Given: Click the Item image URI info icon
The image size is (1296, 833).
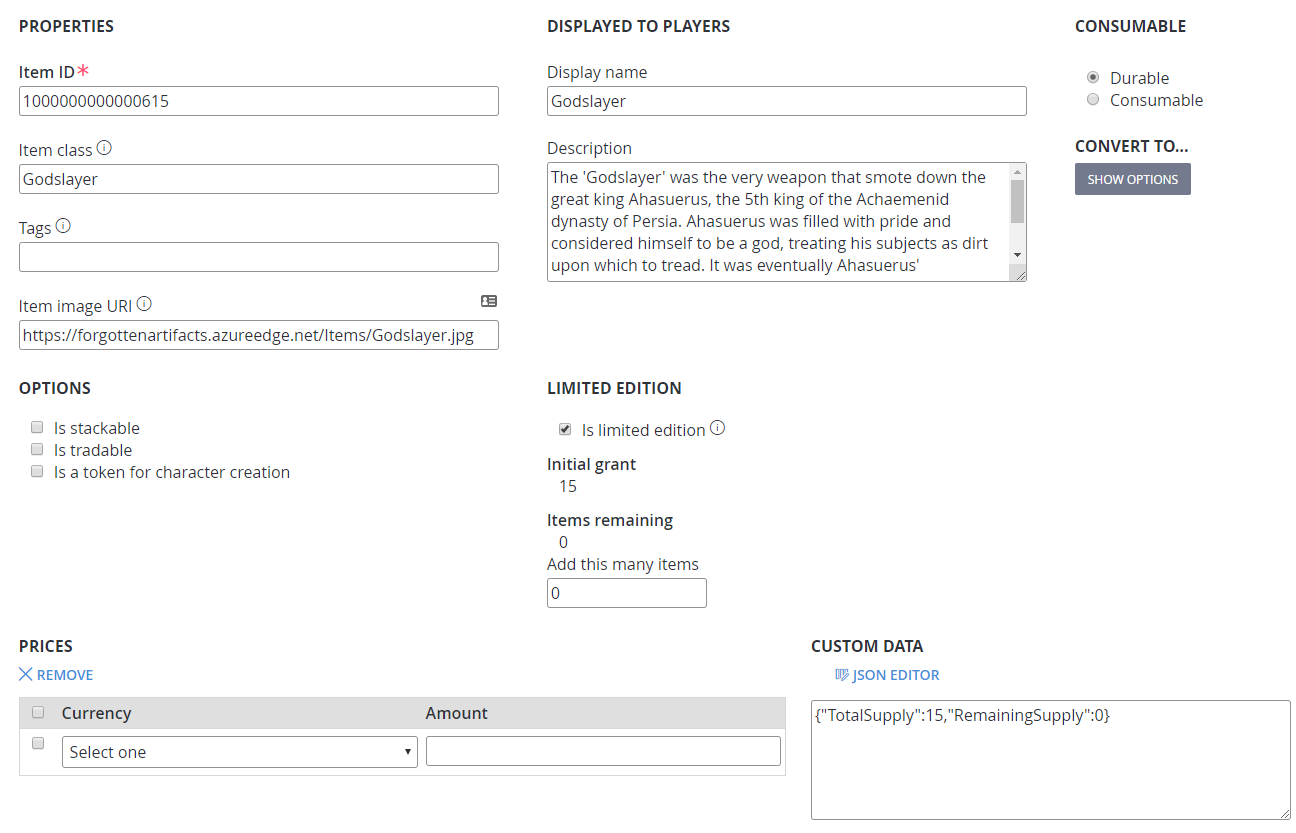Looking at the screenshot, I should click(x=144, y=304).
